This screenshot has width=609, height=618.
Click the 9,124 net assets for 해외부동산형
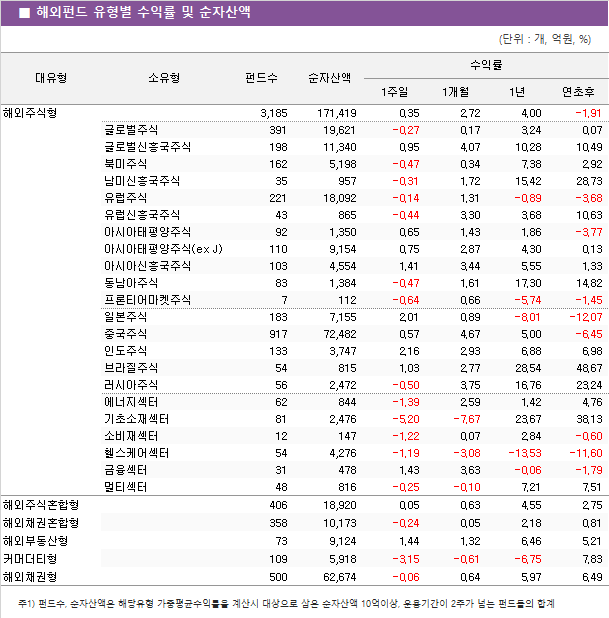pyautogui.click(x=343, y=541)
